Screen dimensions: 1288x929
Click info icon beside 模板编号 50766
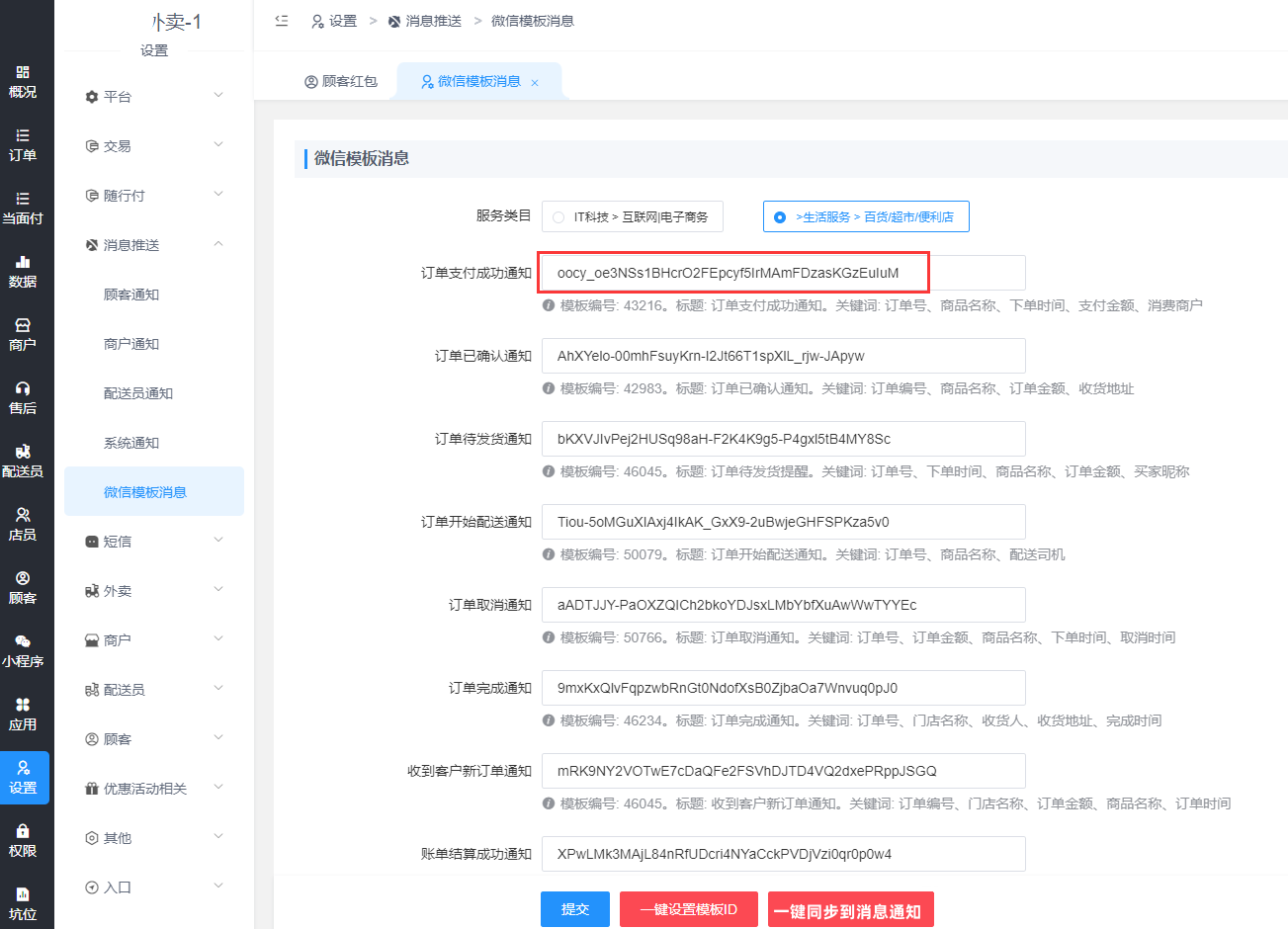tap(548, 637)
